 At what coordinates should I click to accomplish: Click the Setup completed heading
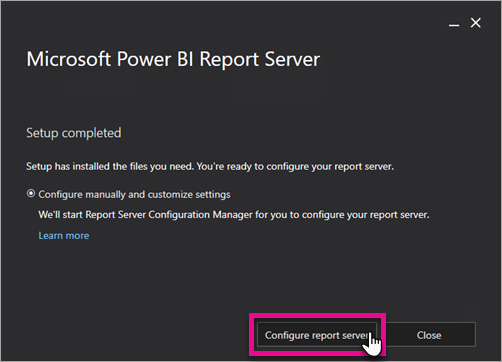(x=74, y=133)
